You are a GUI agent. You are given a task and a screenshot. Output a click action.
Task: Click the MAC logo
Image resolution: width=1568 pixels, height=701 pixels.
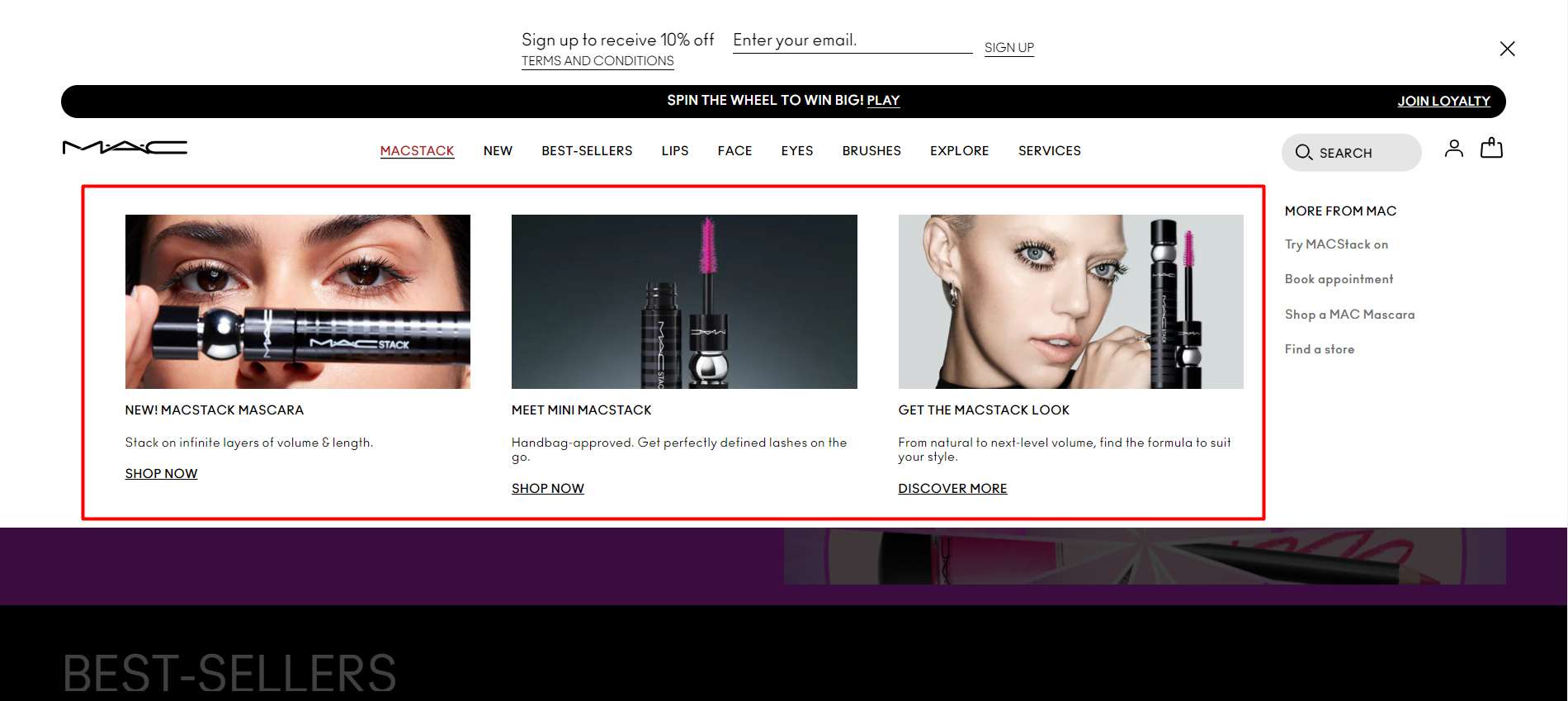coord(125,148)
